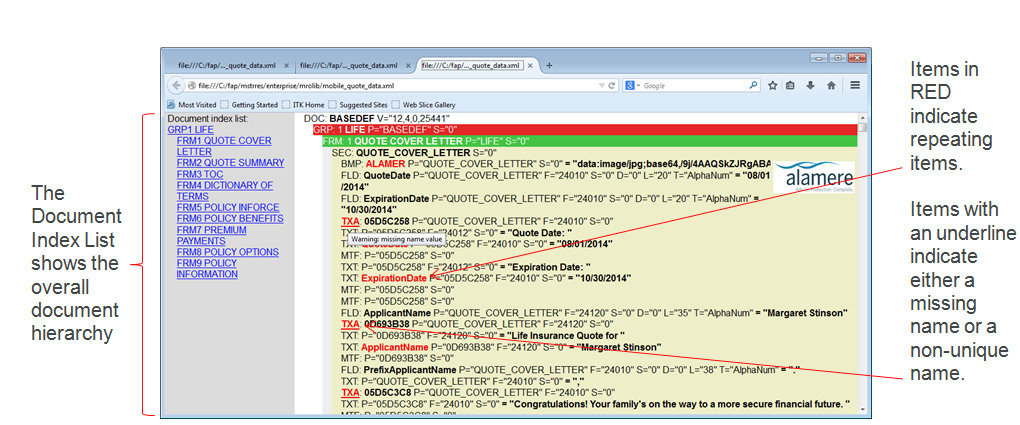This screenshot has height=425, width=1020.
Task: Close the active quote_data.xml tab
Action: click(x=530, y=66)
